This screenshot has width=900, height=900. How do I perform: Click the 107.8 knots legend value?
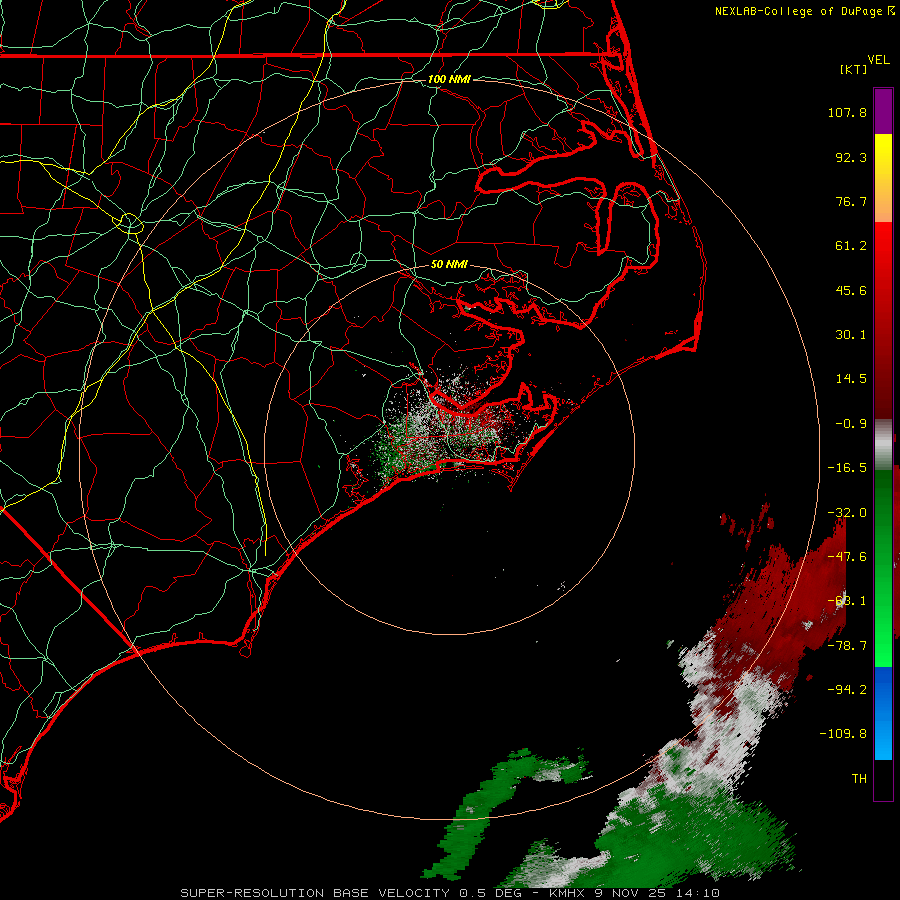[x=847, y=112]
